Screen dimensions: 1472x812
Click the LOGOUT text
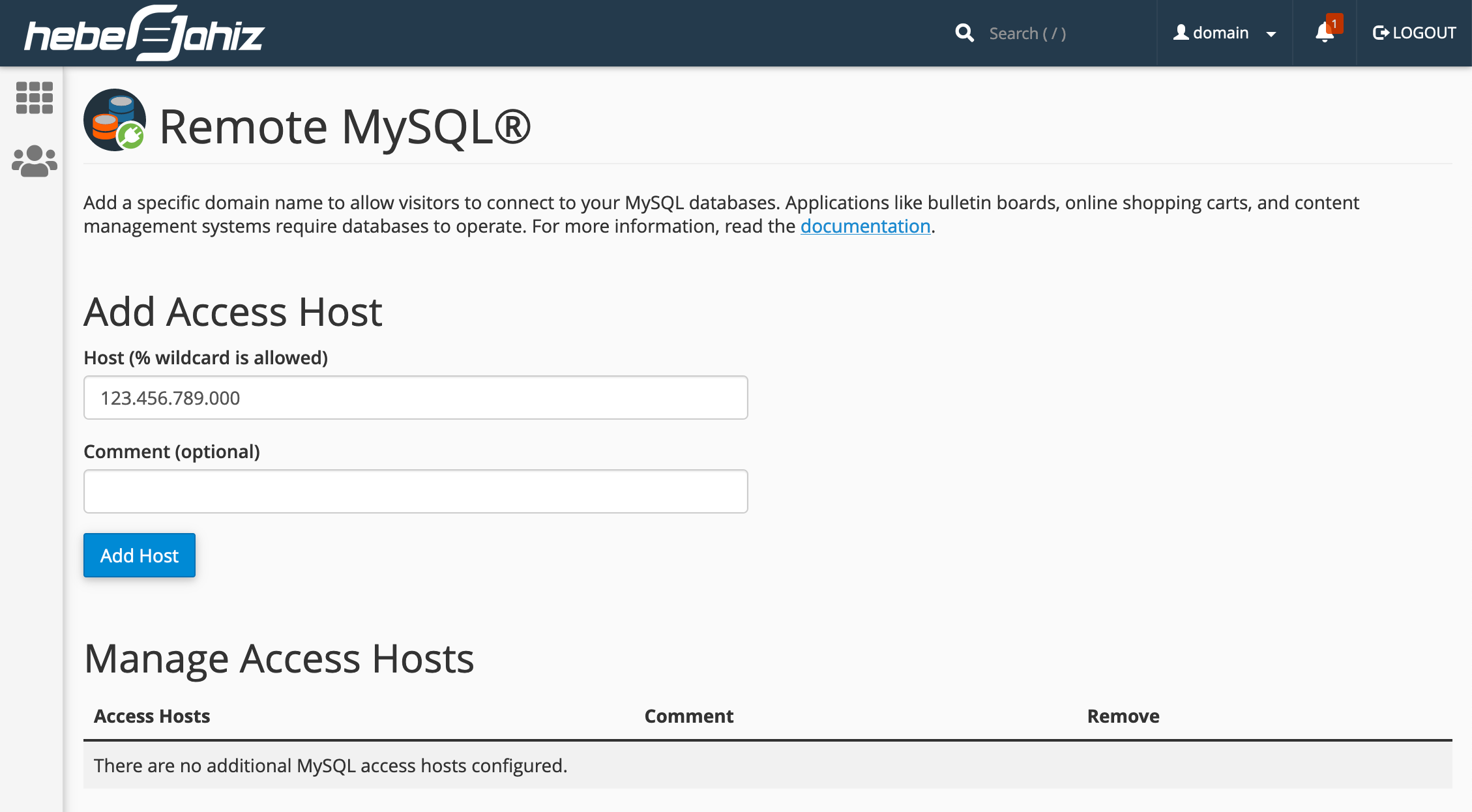coord(1424,33)
